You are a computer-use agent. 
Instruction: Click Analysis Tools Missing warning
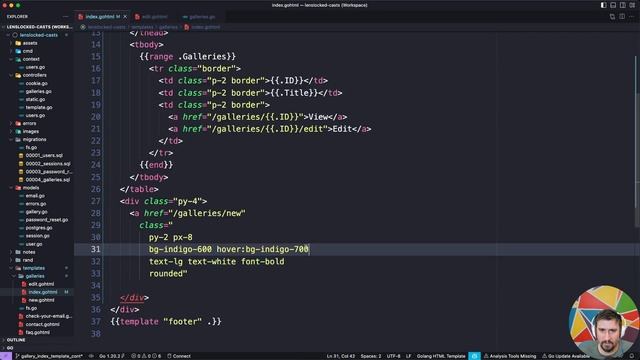pyautogui.click(x=510, y=356)
